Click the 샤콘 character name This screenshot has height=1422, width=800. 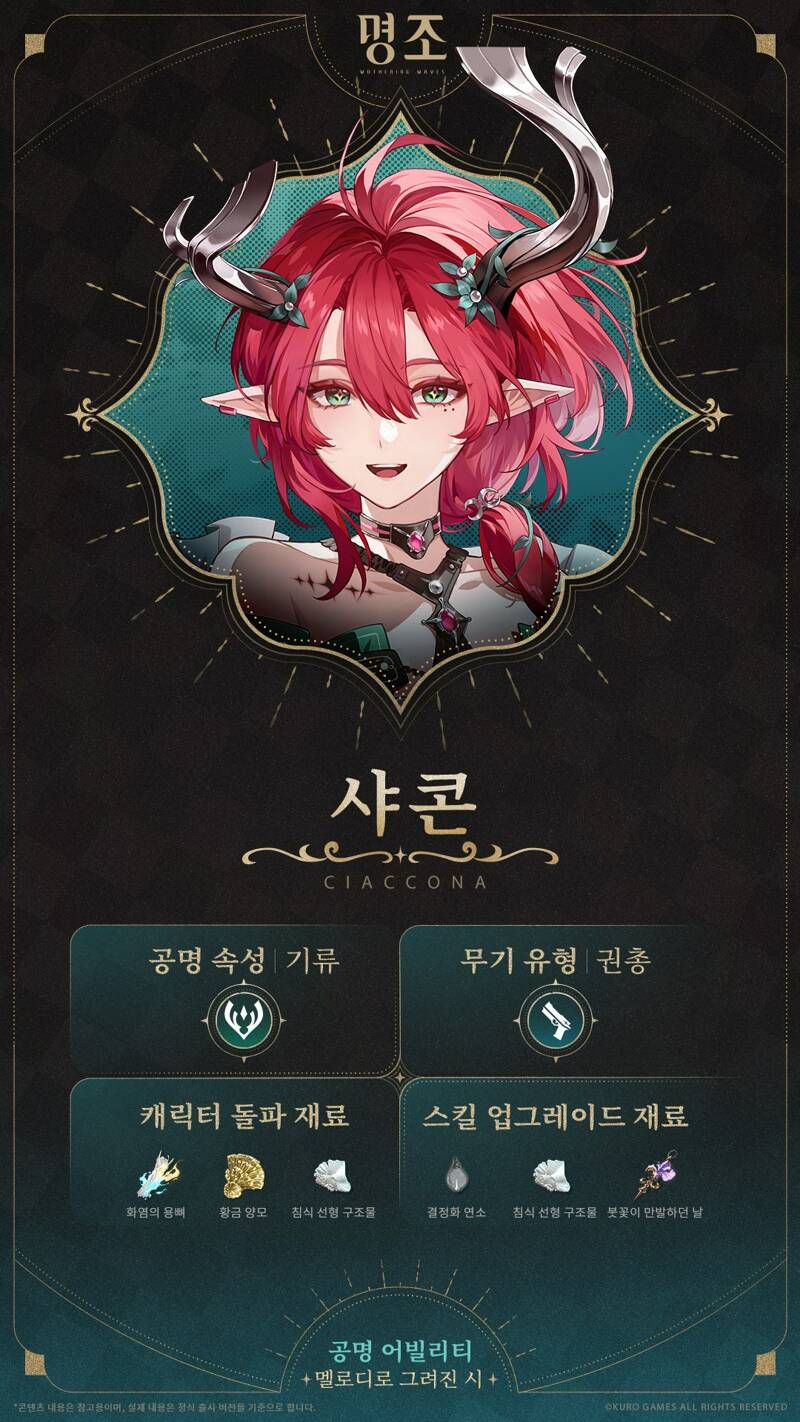(401, 802)
